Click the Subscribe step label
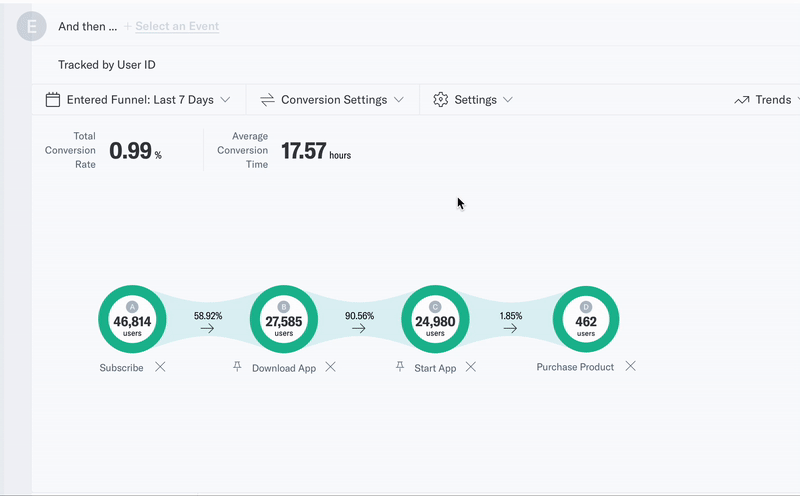Screen dimensions: 800x496 (121, 368)
